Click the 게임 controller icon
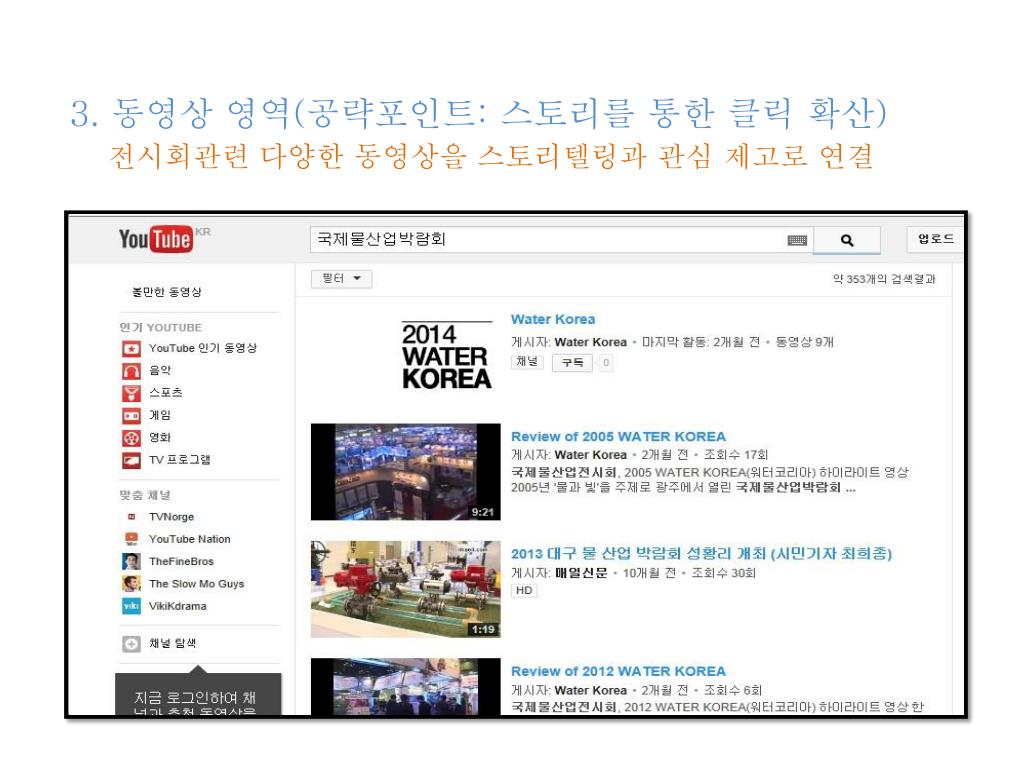 [x=131, y=415]
